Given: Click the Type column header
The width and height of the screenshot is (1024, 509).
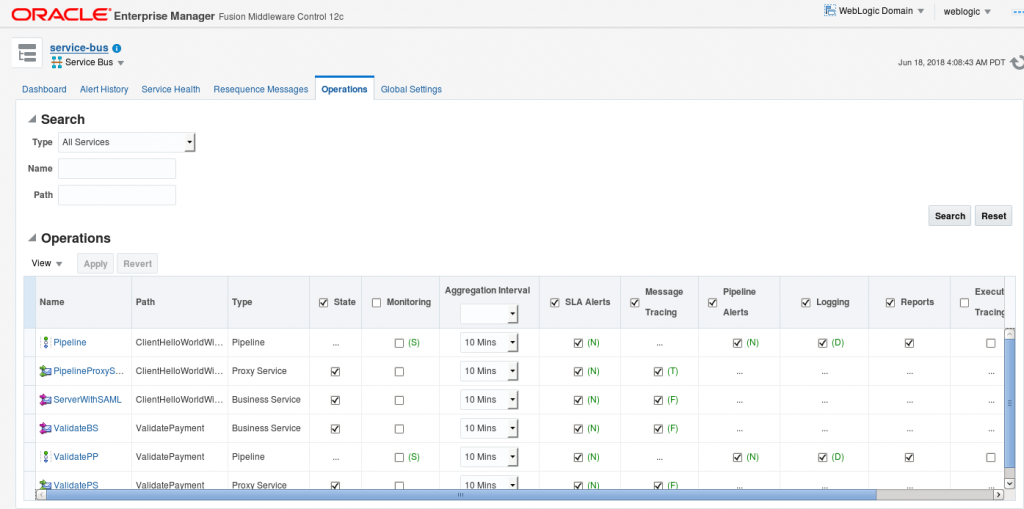Looking at the screenshot, I should 268,302.
